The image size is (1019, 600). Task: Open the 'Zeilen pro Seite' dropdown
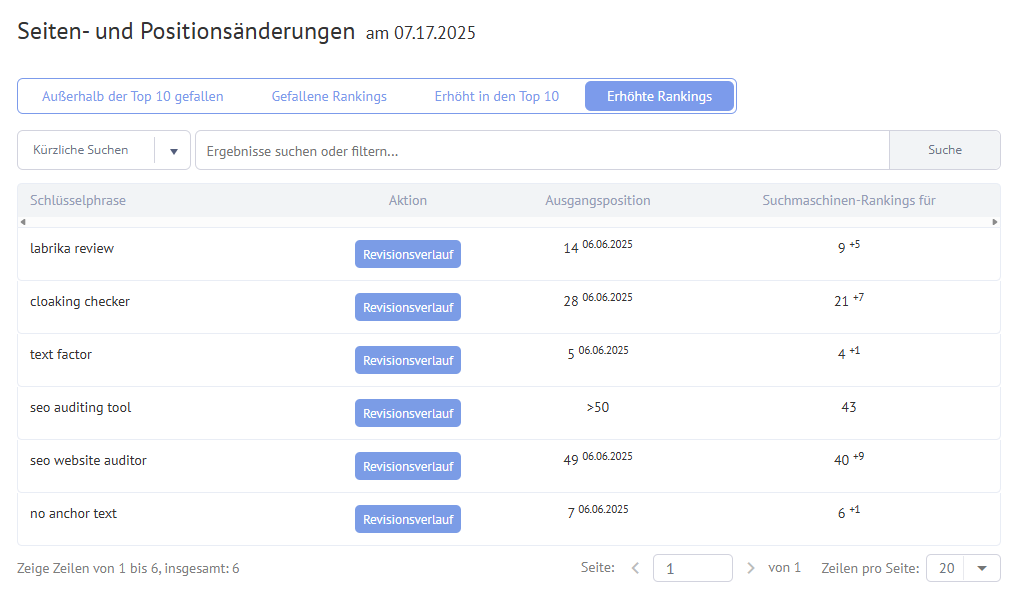click(963, 568)
